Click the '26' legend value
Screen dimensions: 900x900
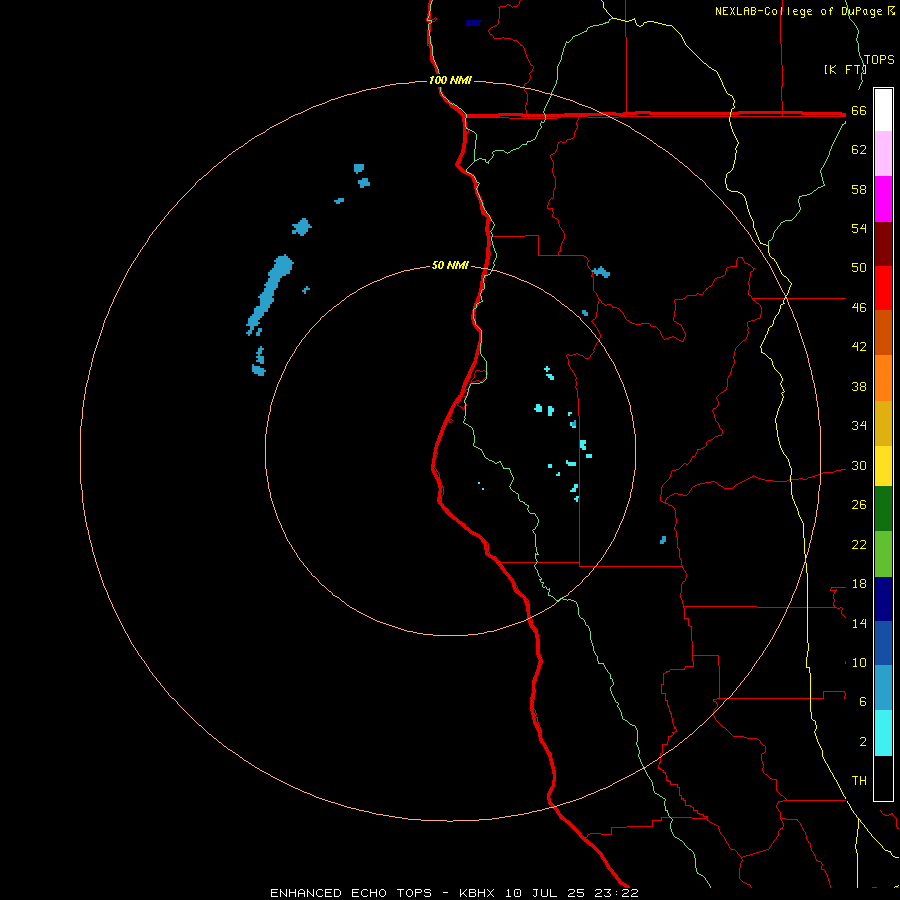(859, 505)
